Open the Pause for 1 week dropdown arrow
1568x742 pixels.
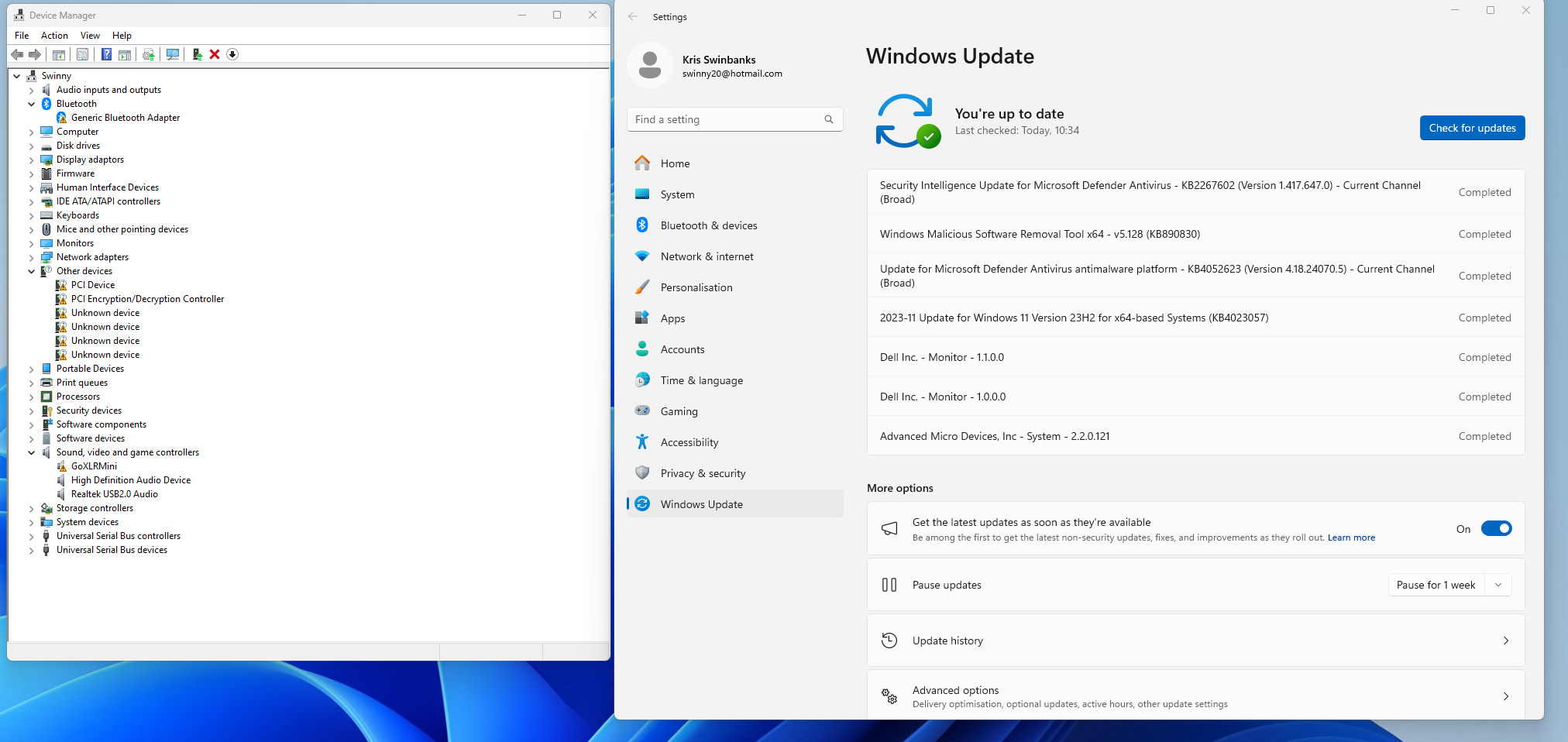pyautogui.click(x=1498, y=585)
